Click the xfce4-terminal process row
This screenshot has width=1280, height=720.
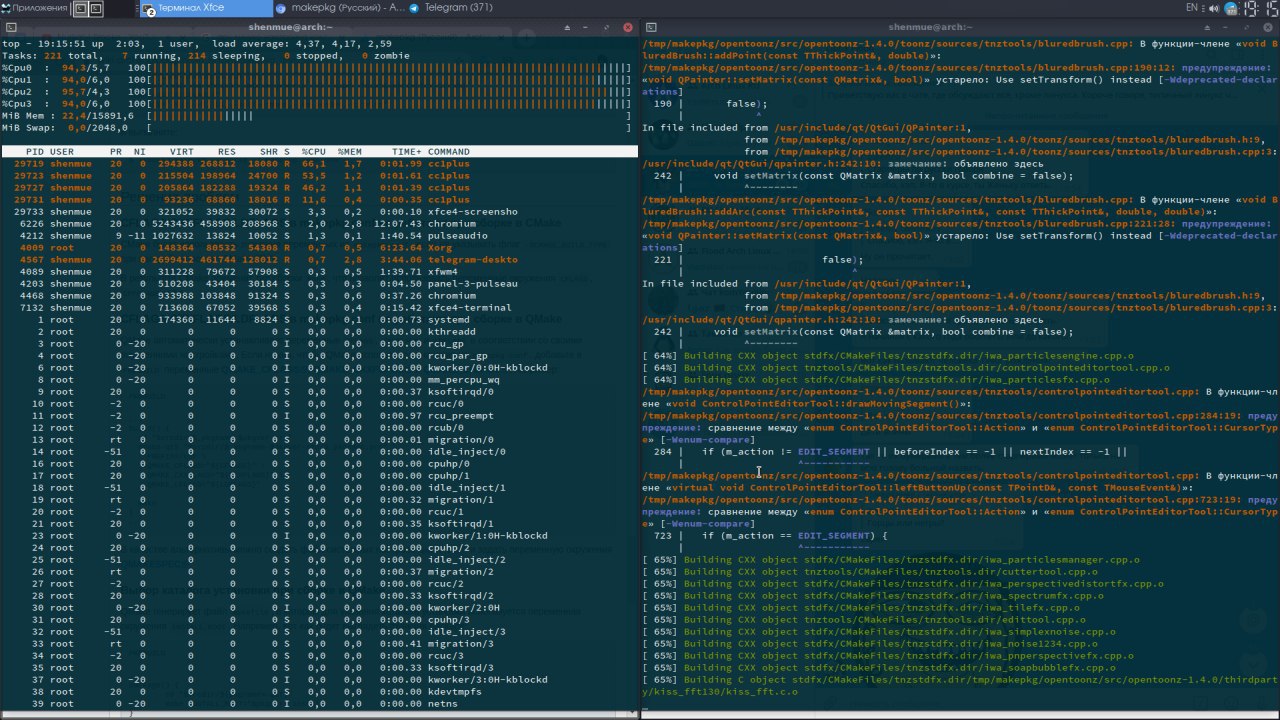319,308
